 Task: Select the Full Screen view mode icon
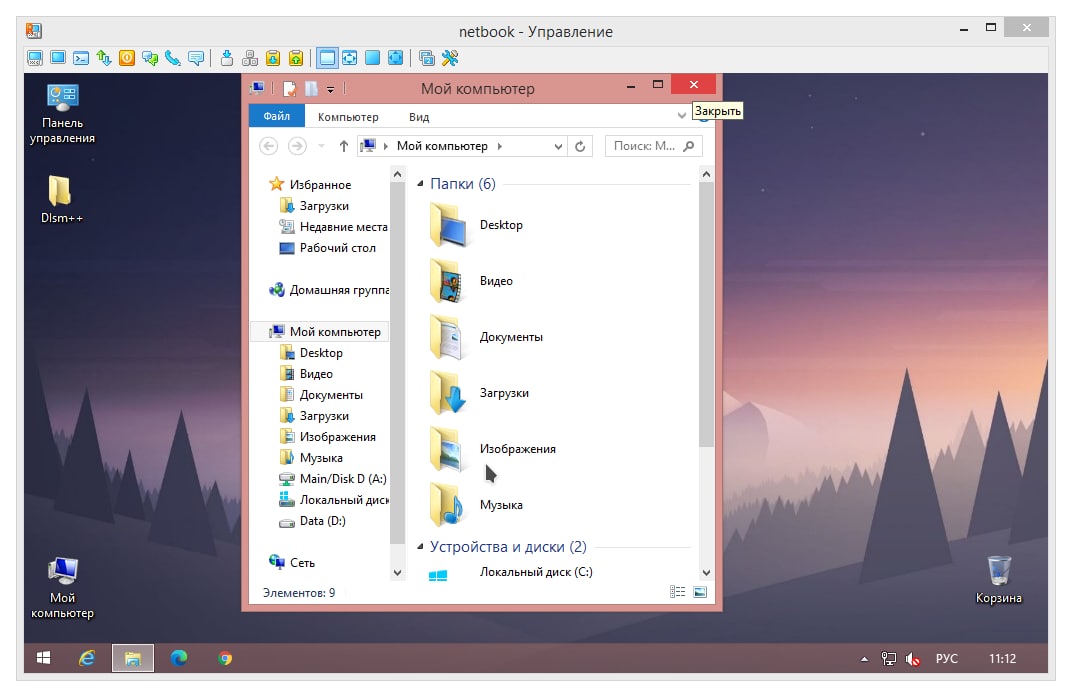372,58
